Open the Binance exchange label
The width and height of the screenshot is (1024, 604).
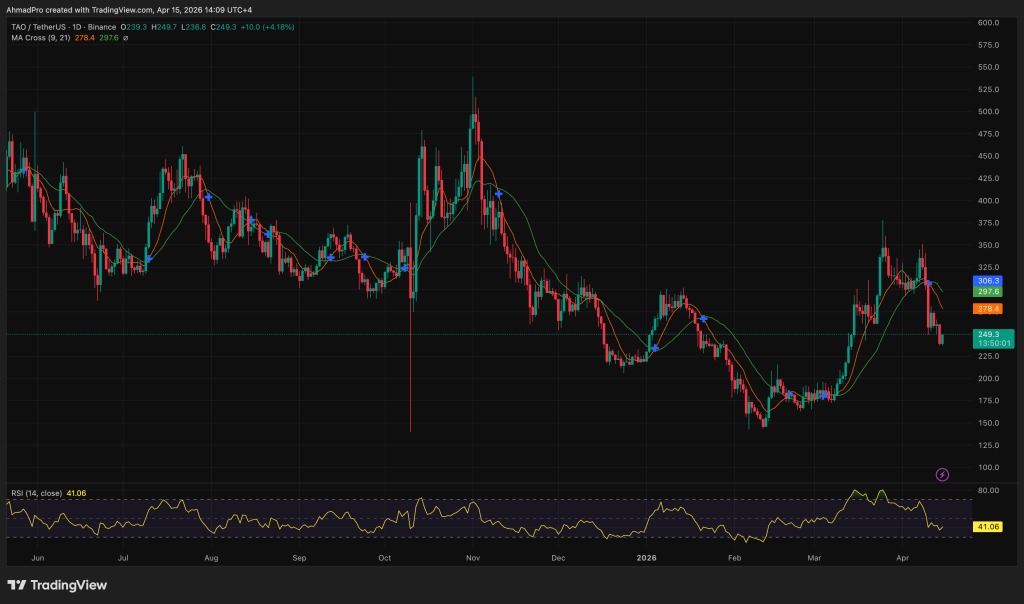click(x=102, y=27)
